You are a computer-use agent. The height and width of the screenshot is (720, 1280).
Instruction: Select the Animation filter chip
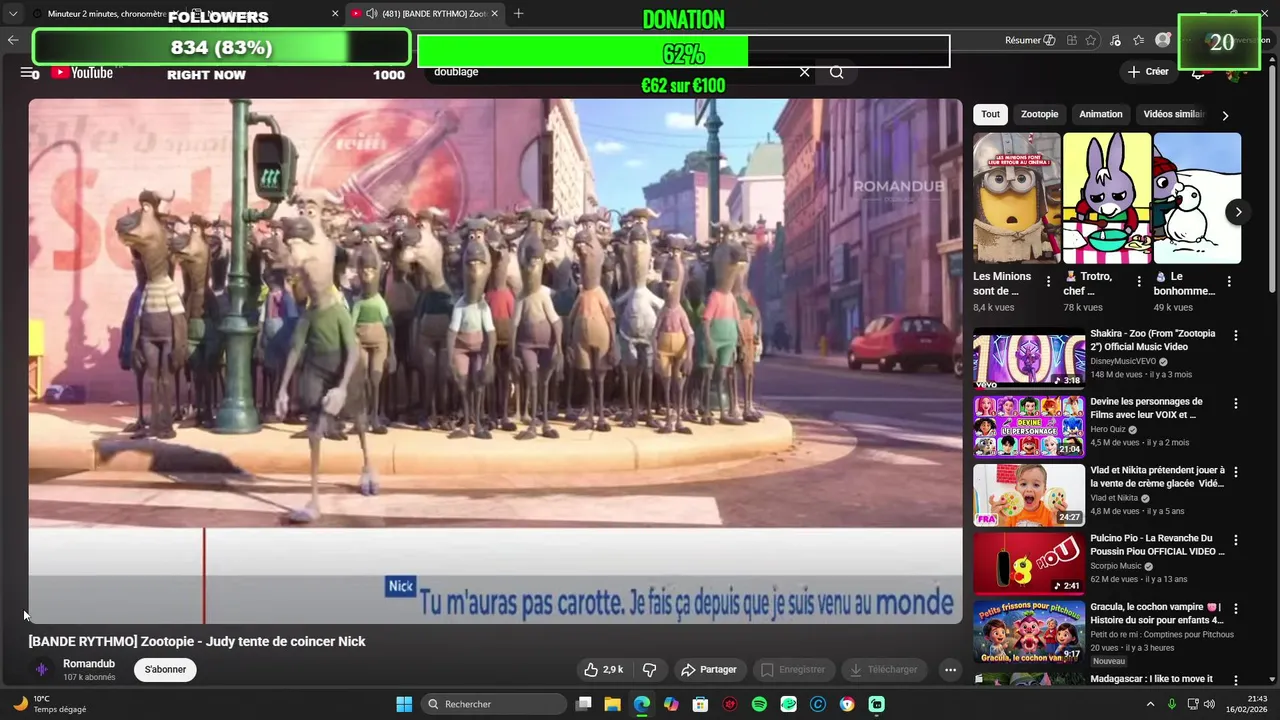[1101, 114]
